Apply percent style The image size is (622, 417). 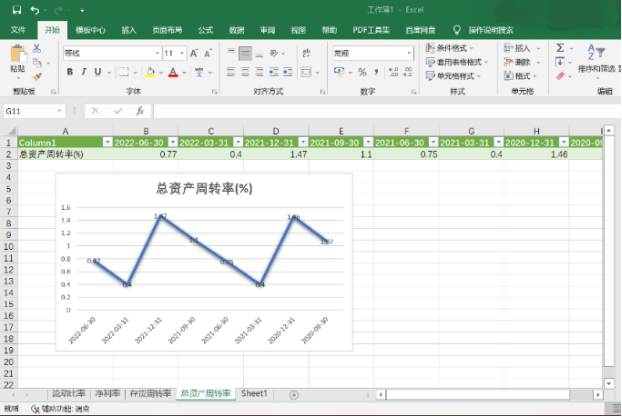pos(362,72)
